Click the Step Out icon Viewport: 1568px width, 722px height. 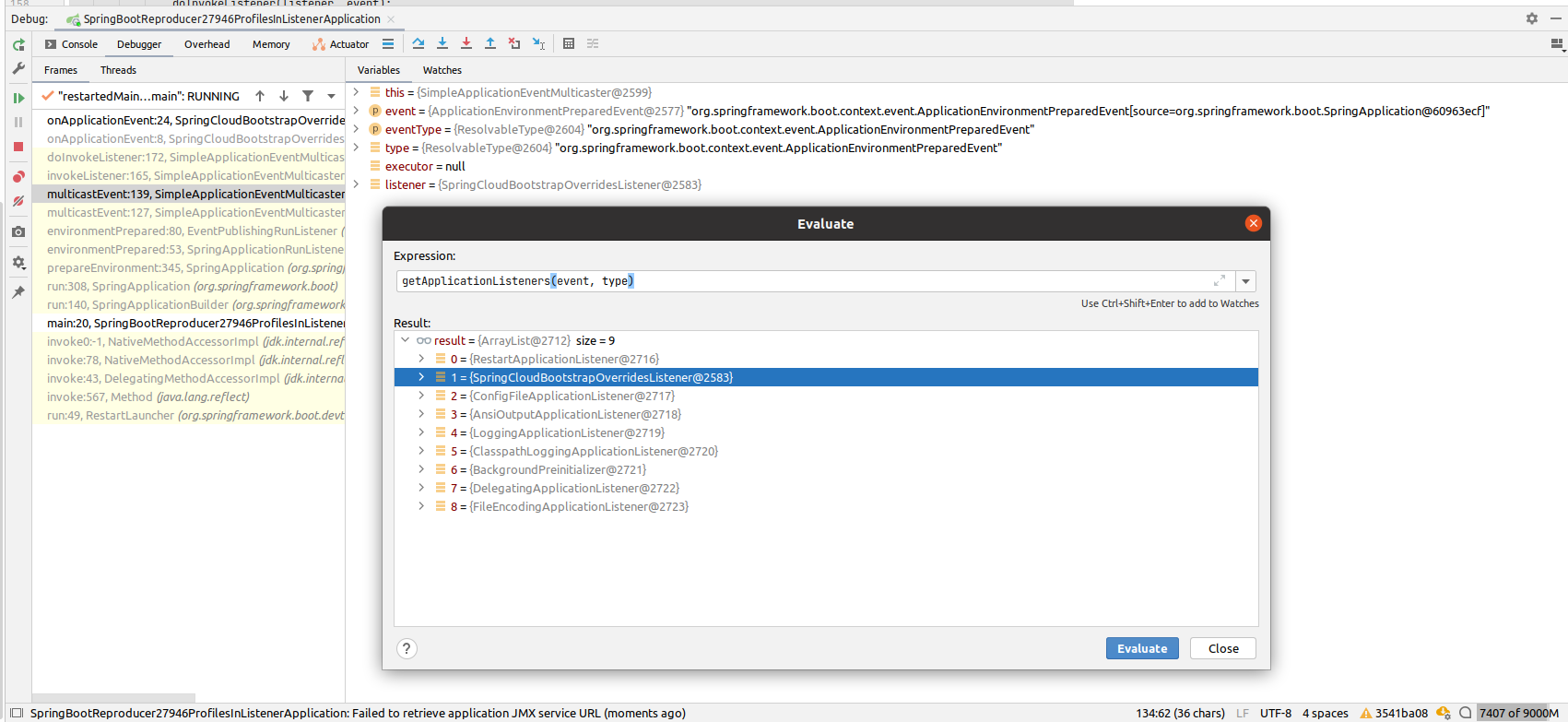pos(490,43)
